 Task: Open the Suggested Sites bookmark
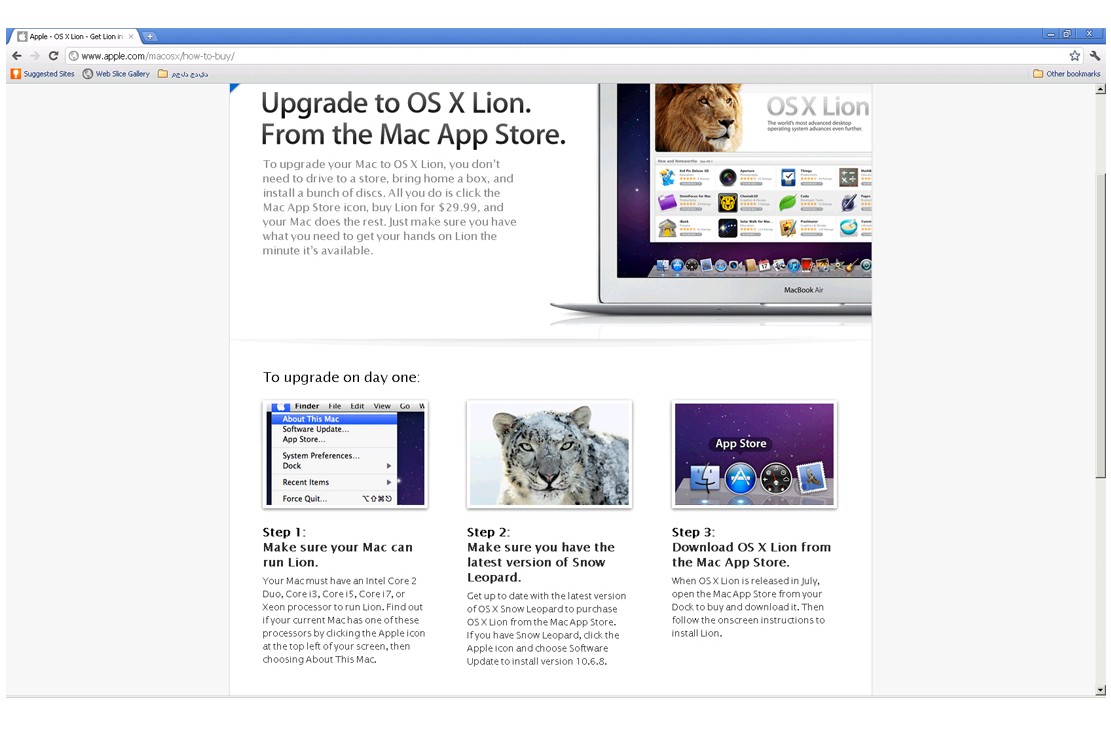[x=43, y=74]
